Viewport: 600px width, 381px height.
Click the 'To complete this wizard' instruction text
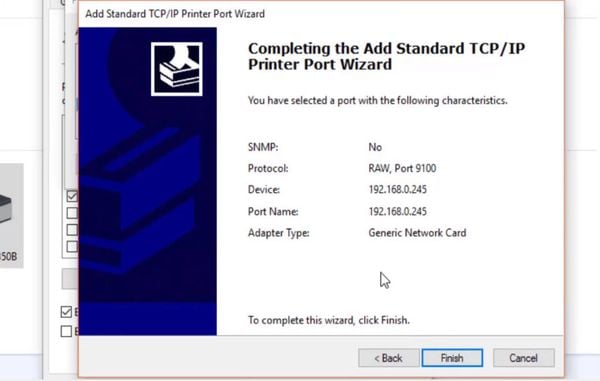[x=329, y=320]
